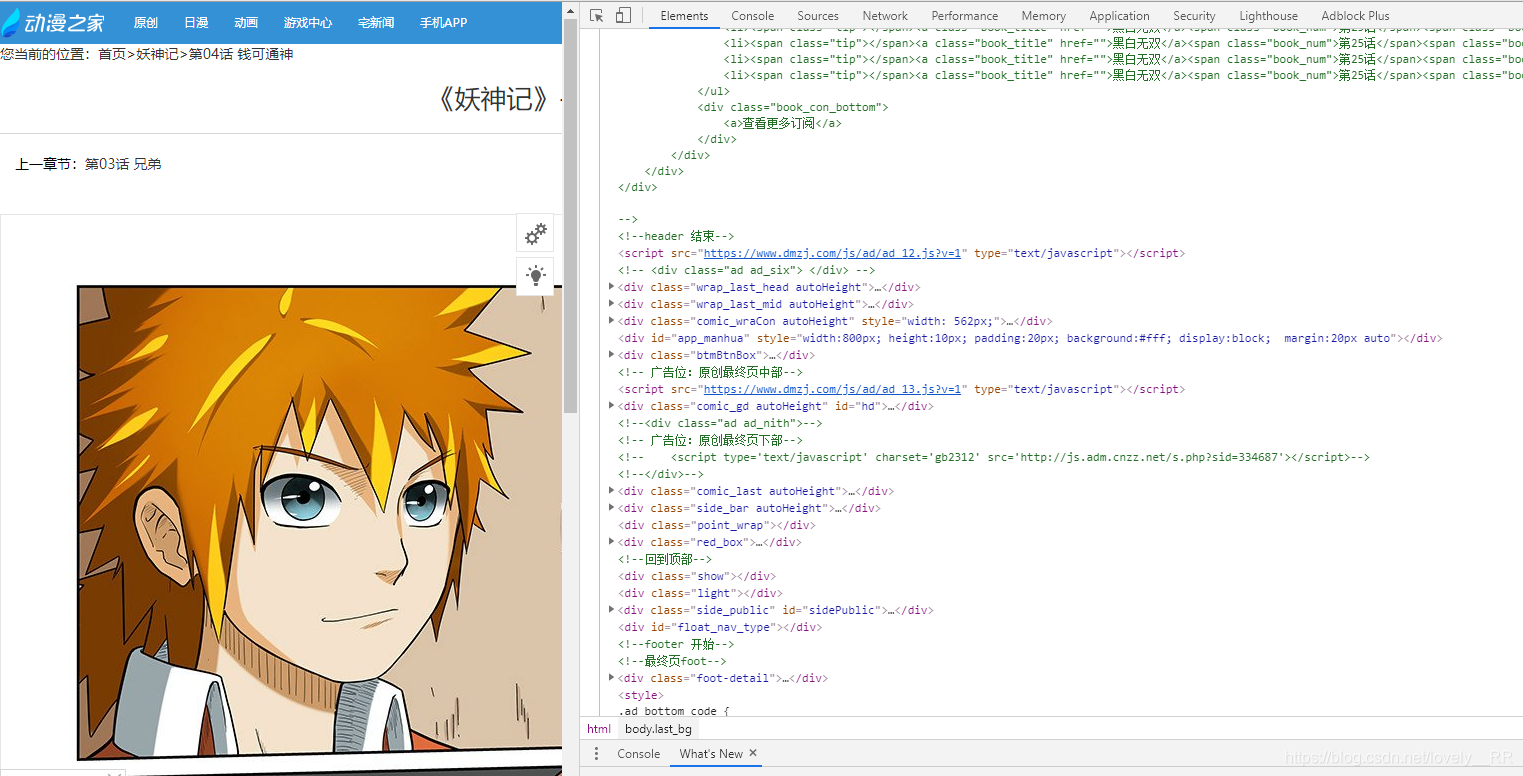Click the 首页 breadcrumb link
1523x776 pixels.
click(112, 54)
